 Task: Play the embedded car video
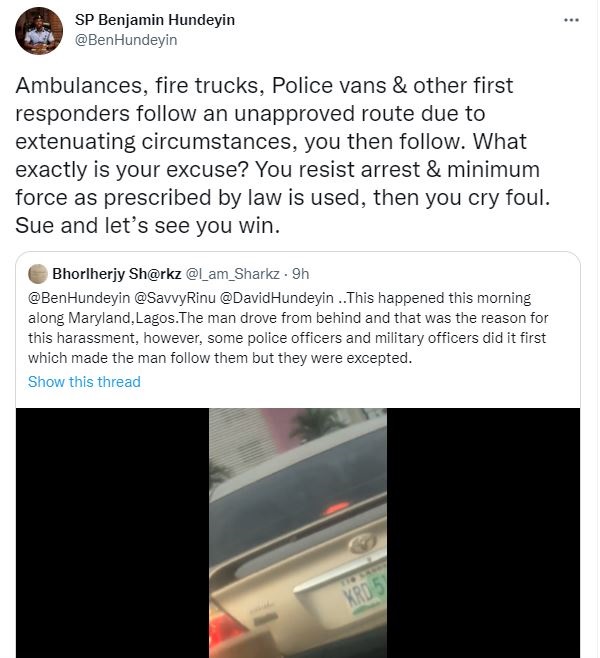(x=298, y=533)
